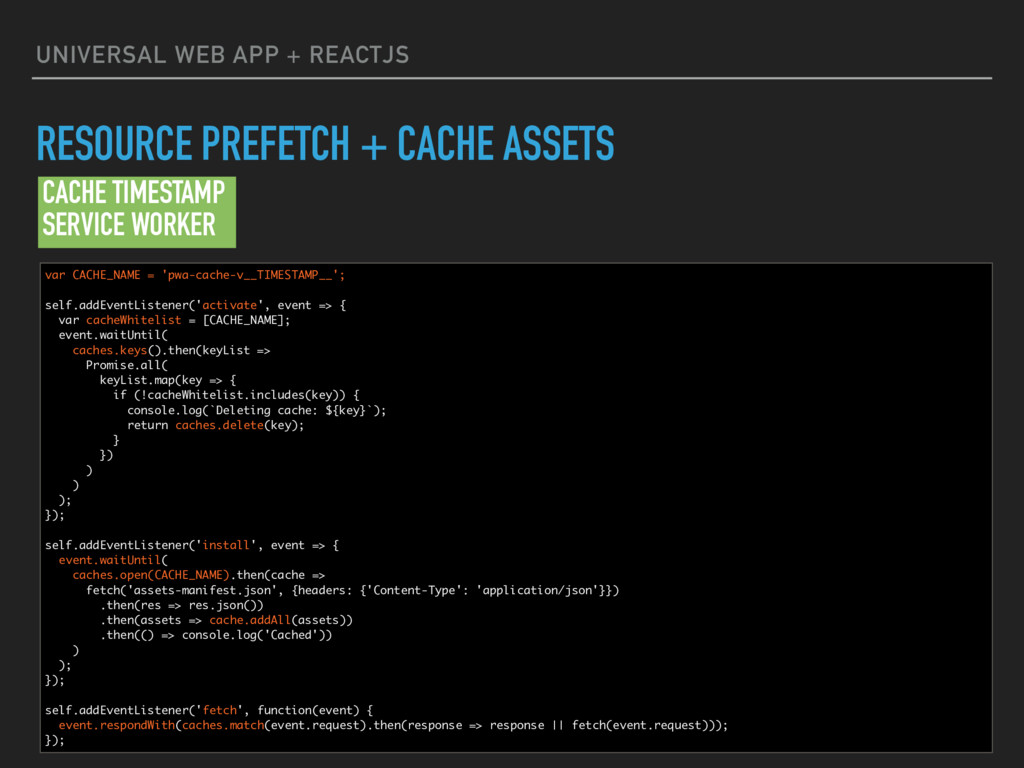Click the console.log 'Deleting cache' line

click(x=257, y=410)
